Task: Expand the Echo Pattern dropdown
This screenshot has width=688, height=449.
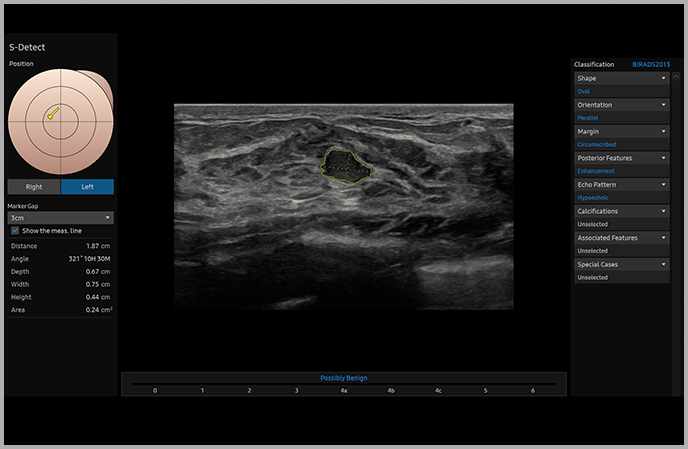Action: 621,185
